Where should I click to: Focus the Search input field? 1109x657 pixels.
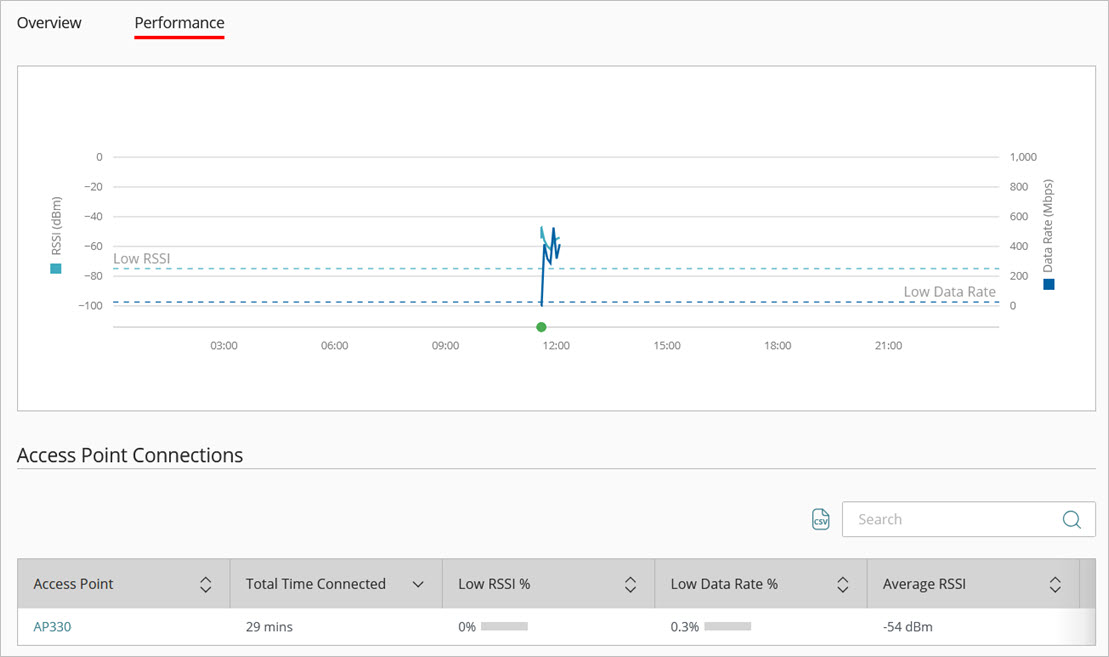950,519
